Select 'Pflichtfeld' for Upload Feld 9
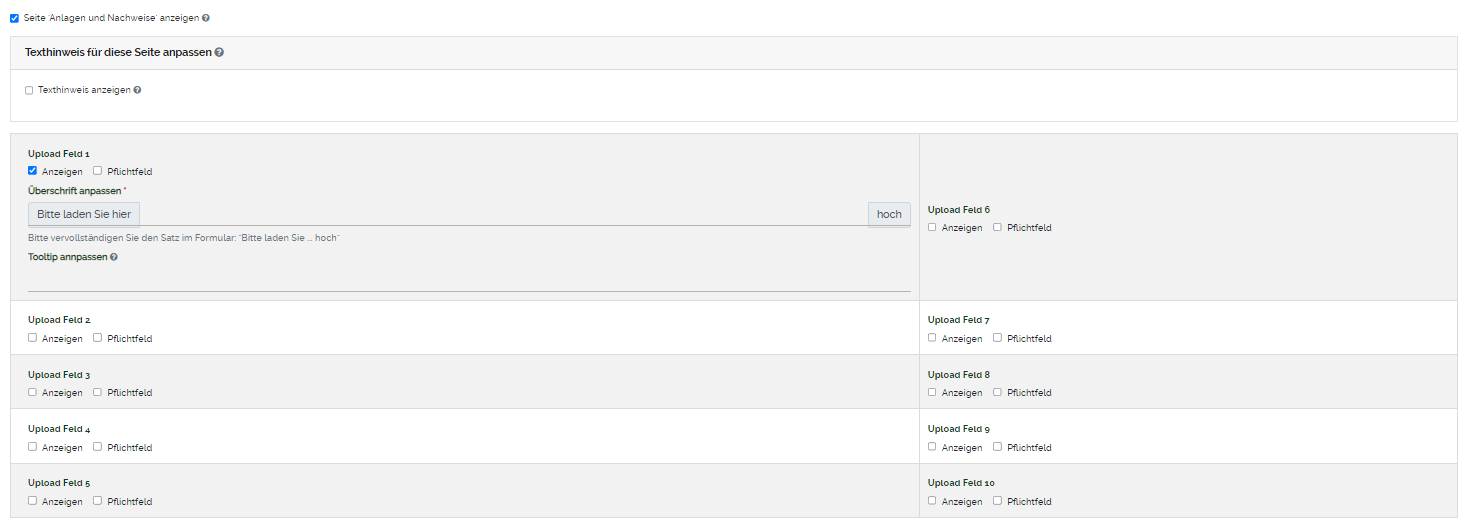 997,447
